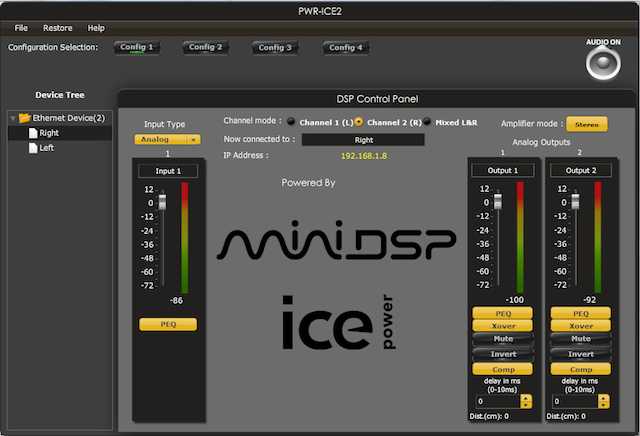Image resolution: width=640 pixels, height=436 pixels.
Task: Decrease Output 1 delay with down arrow
Action: click(x=526, y=405)
